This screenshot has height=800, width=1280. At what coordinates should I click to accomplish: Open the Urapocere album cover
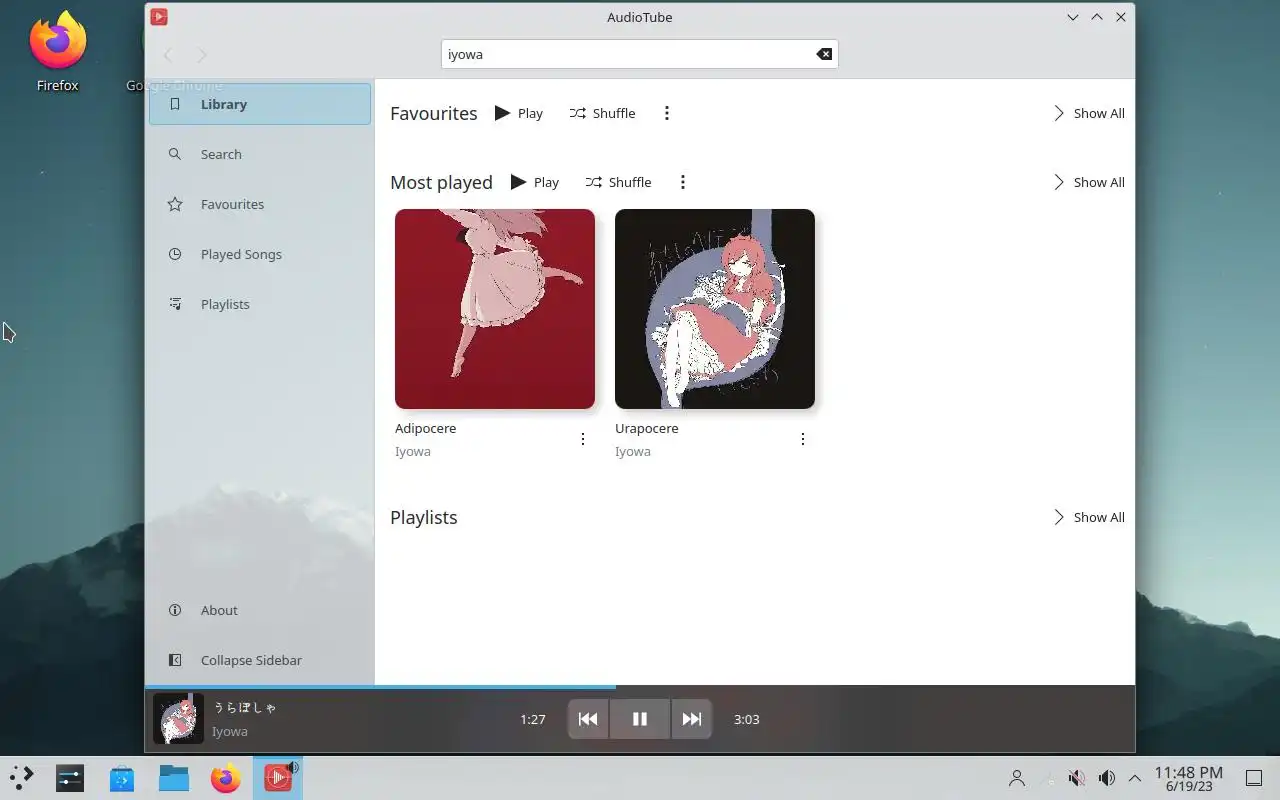pyautogui.click(x=715, y=309)
